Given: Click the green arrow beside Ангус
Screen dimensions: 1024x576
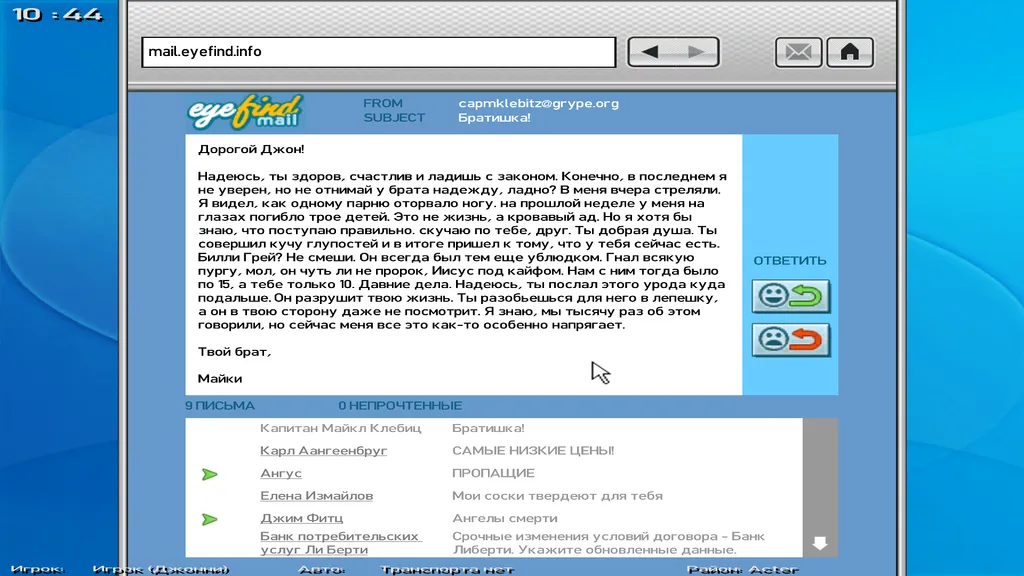Looking at the screenshot, I should 209,474.
